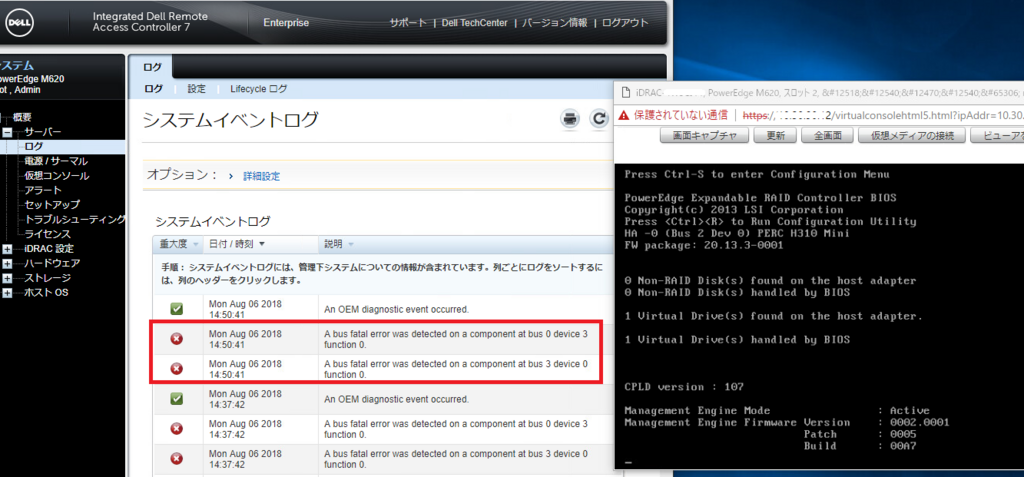This screenshot has width=1024, height=477.
Task: Refresh the system event log page
Action: (x=598, y=119)
